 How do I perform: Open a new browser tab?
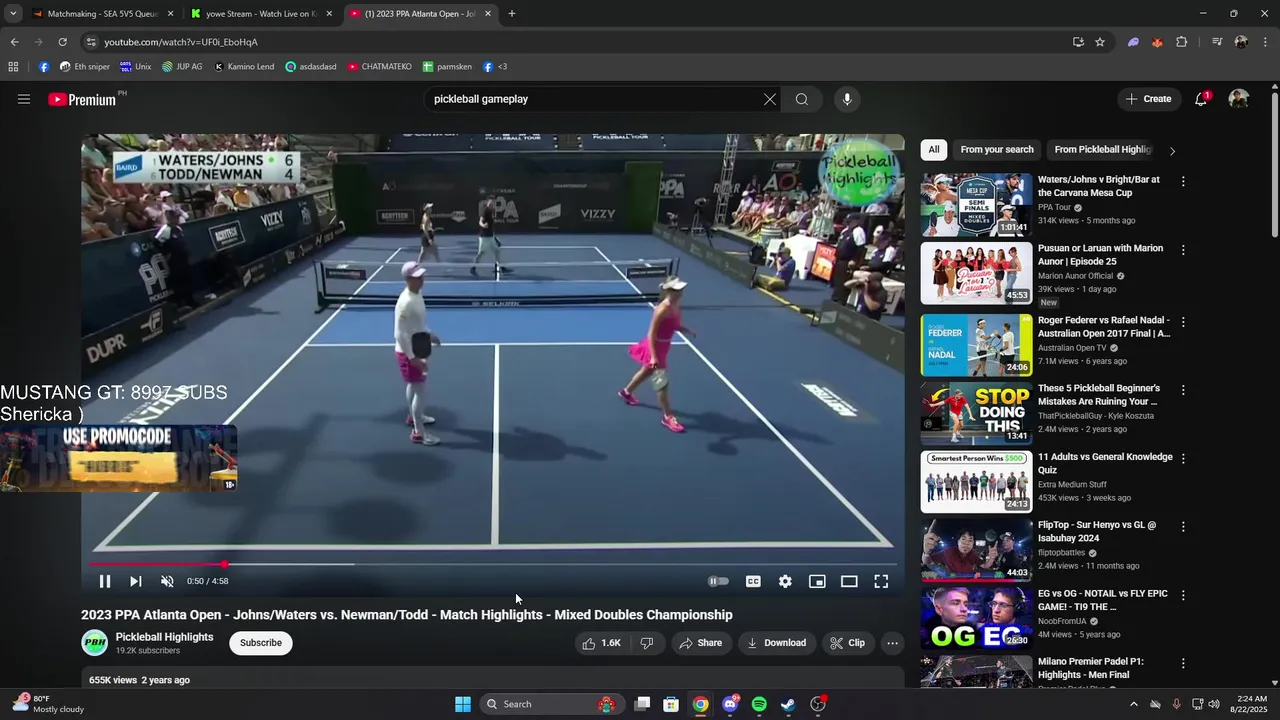[512, 14]
